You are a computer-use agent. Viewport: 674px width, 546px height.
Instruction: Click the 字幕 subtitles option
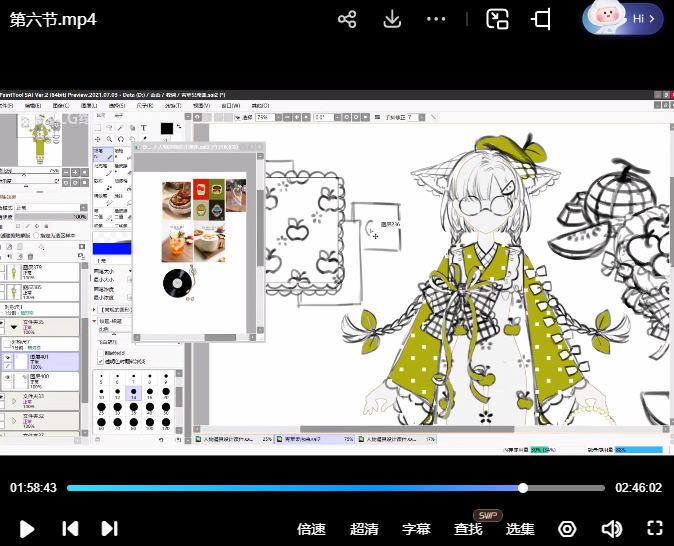point(416,529)
